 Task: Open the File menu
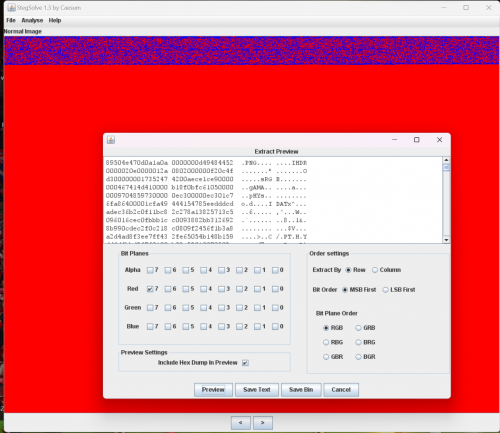(11, 20)
